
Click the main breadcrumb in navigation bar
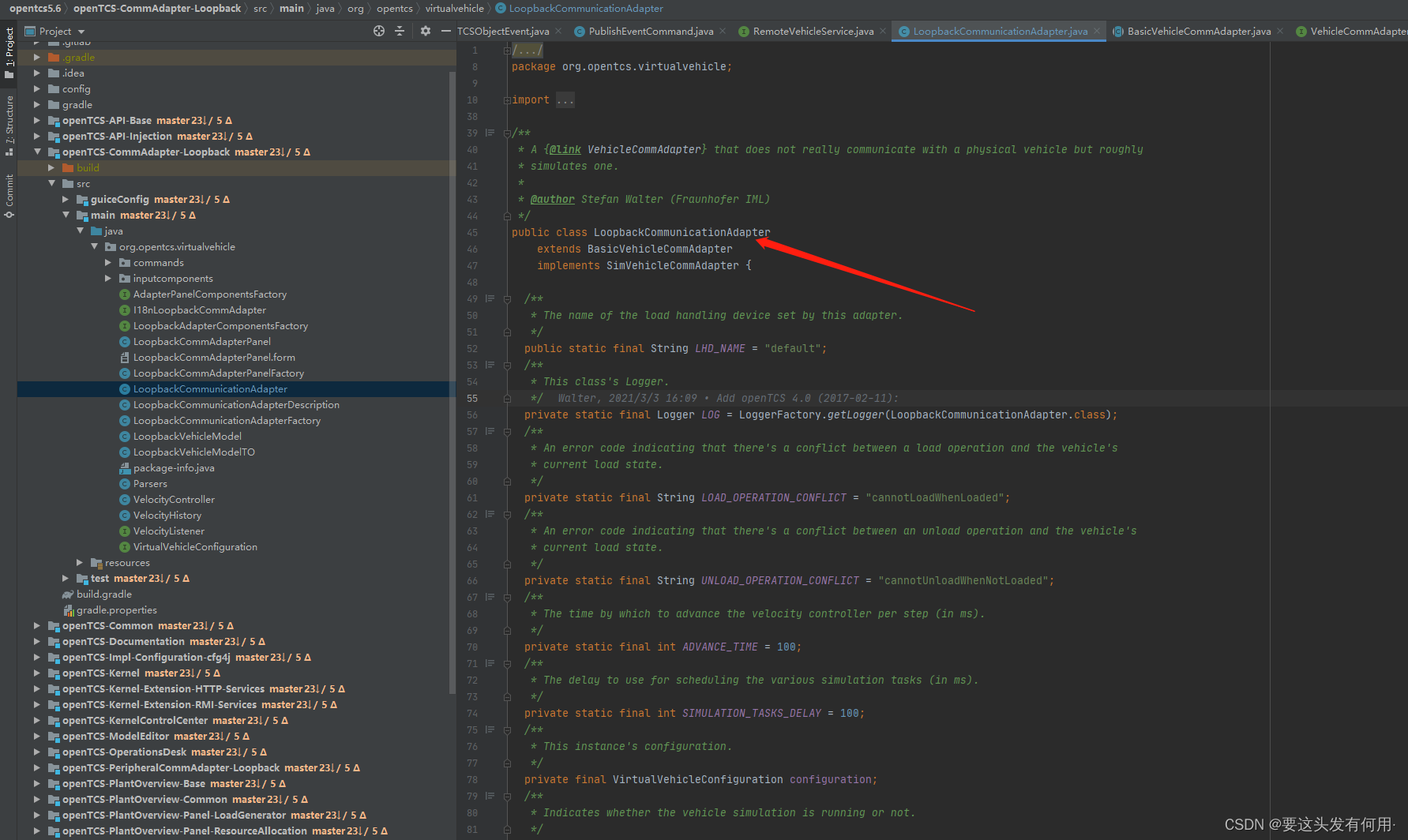coord(291,9)
